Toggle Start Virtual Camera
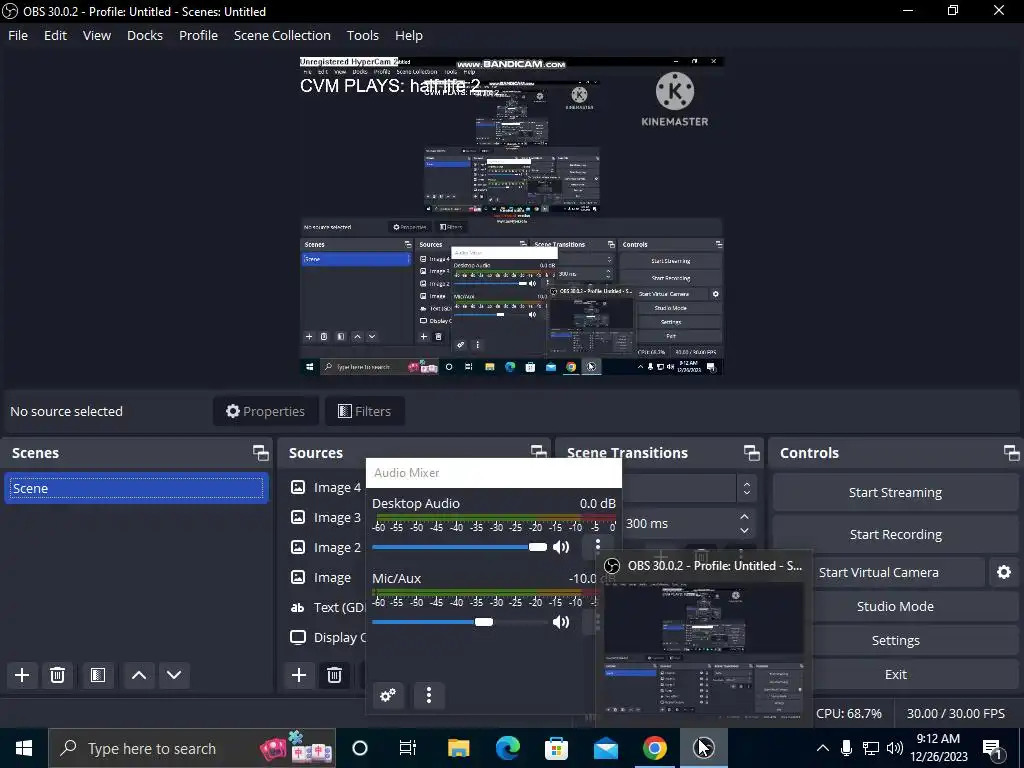The width and height of the screenshot is (1024, 768). coord(879,572)
